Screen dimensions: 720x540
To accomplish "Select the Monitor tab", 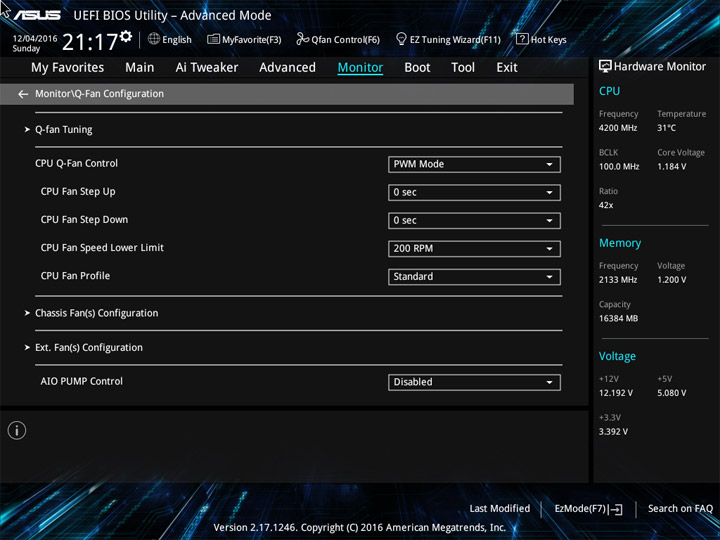I will pyautogui.click(x=360, y=68).
